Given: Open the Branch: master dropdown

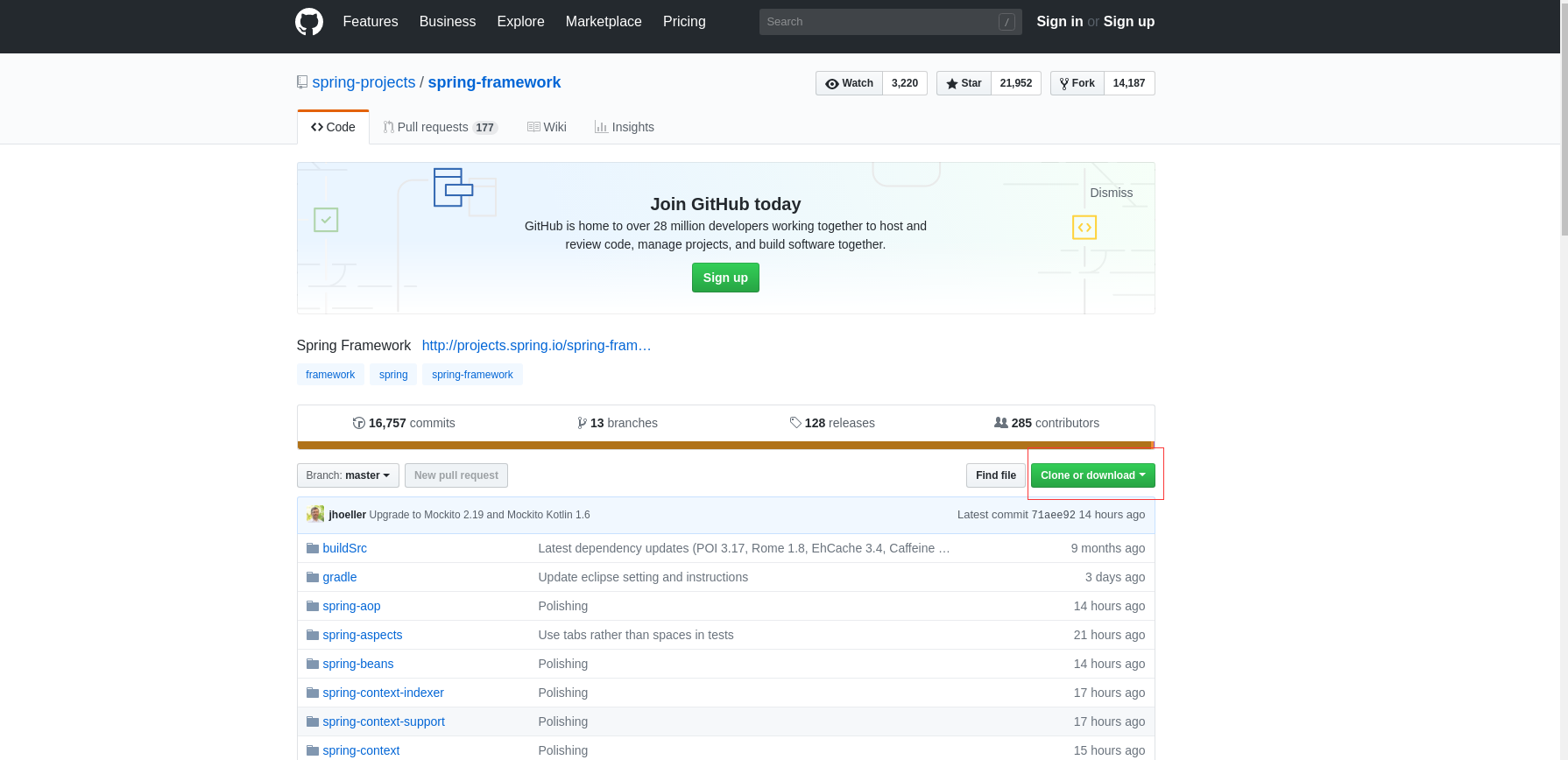Looking at the screenshot, I should click(348, 475).
